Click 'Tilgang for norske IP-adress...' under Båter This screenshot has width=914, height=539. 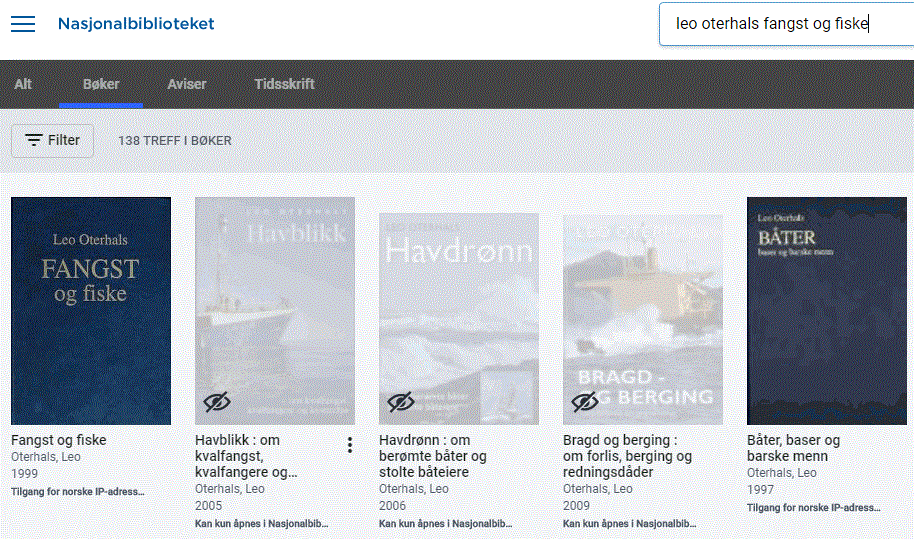[x=814, y=508]
